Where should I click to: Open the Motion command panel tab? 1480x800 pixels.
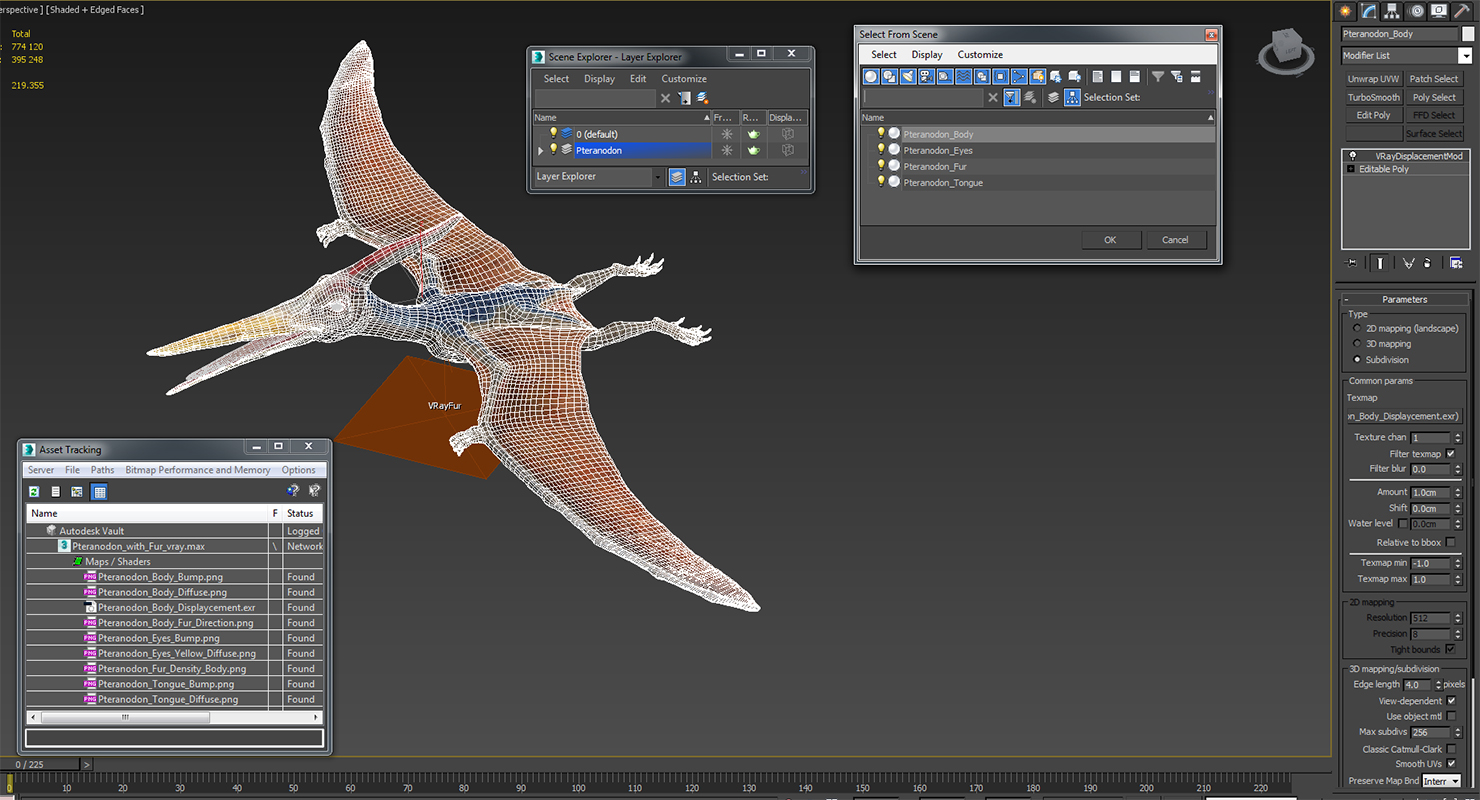pyautogui.click(x=1416, y=11)
